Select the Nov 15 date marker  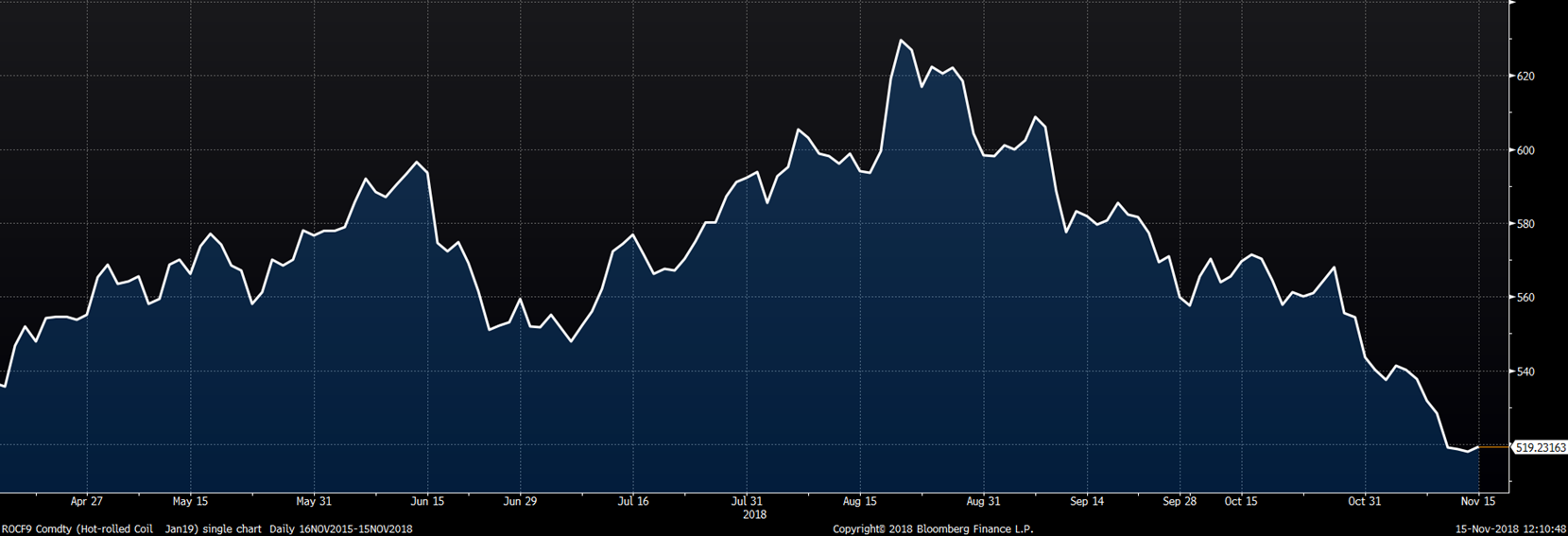(x=1478, y=502)
